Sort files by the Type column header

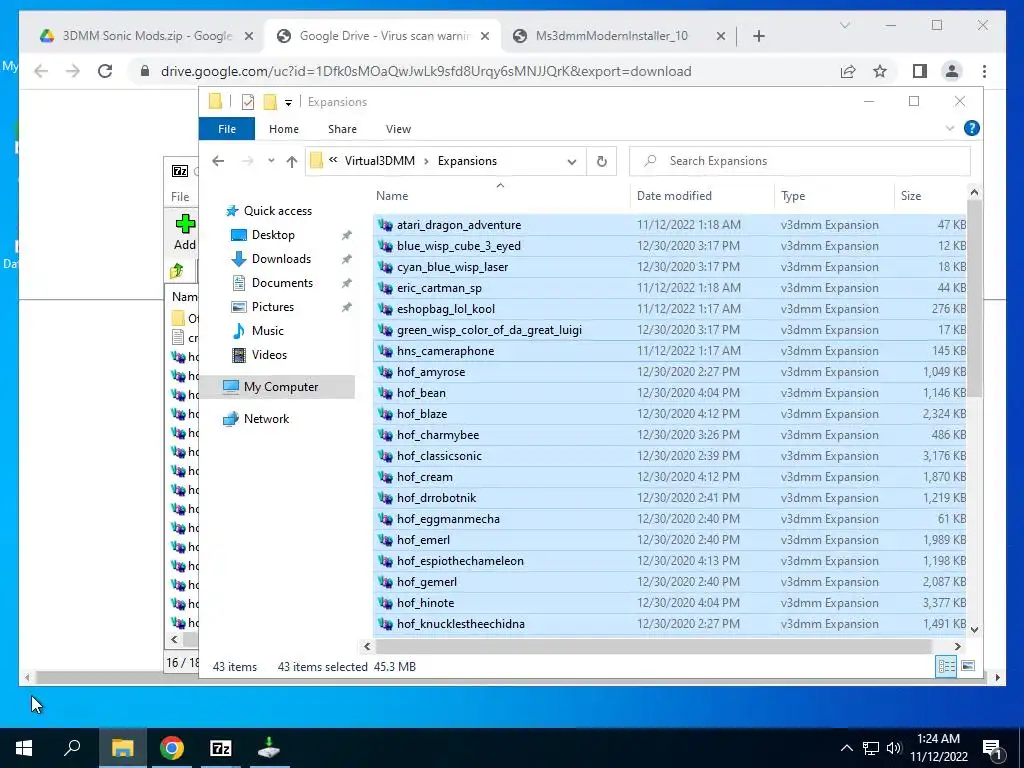coord(793,195)
